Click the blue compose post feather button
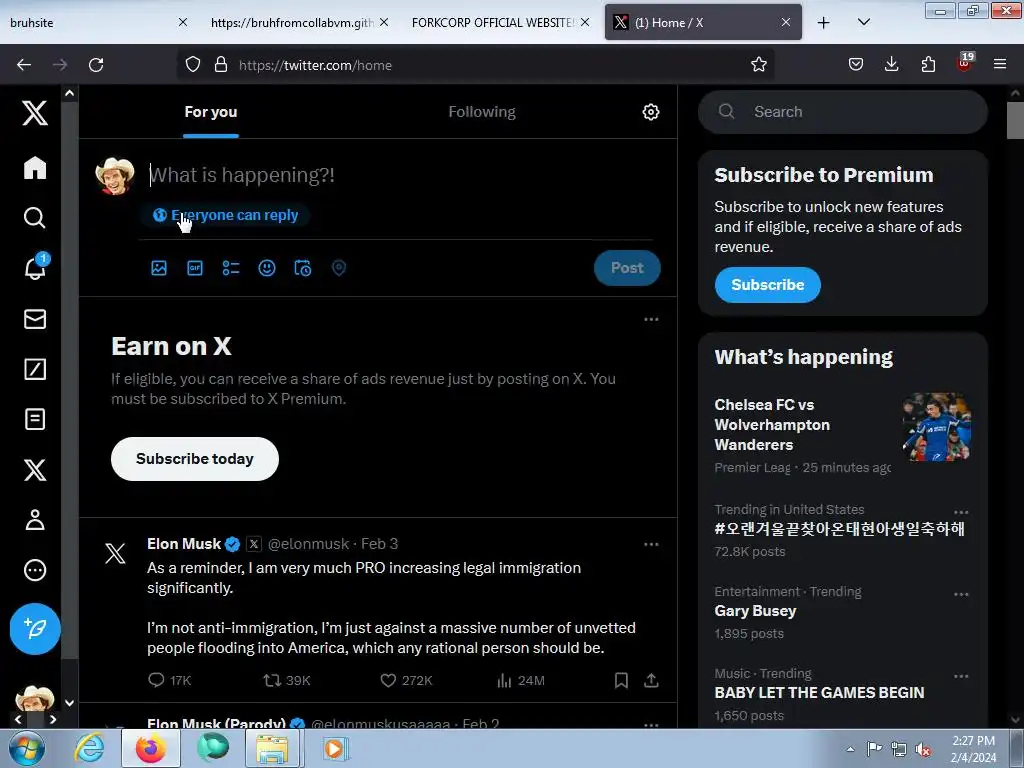Screen dimensions: 1024x768 35,629
